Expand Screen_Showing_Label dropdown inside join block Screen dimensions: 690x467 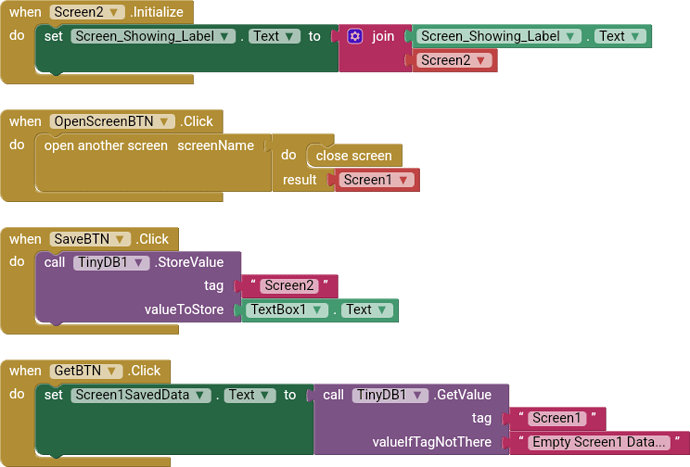[499, 36]
